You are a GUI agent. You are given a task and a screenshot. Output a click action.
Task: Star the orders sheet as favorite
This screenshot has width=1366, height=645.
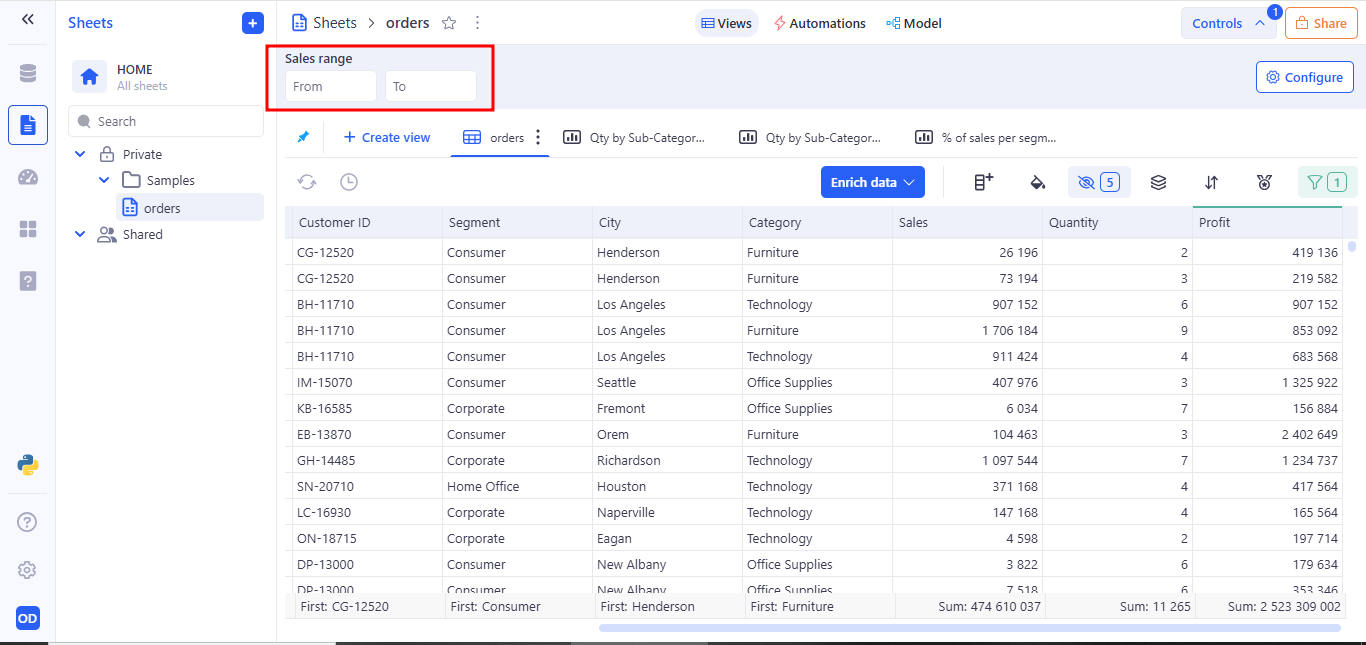[449, 23]
